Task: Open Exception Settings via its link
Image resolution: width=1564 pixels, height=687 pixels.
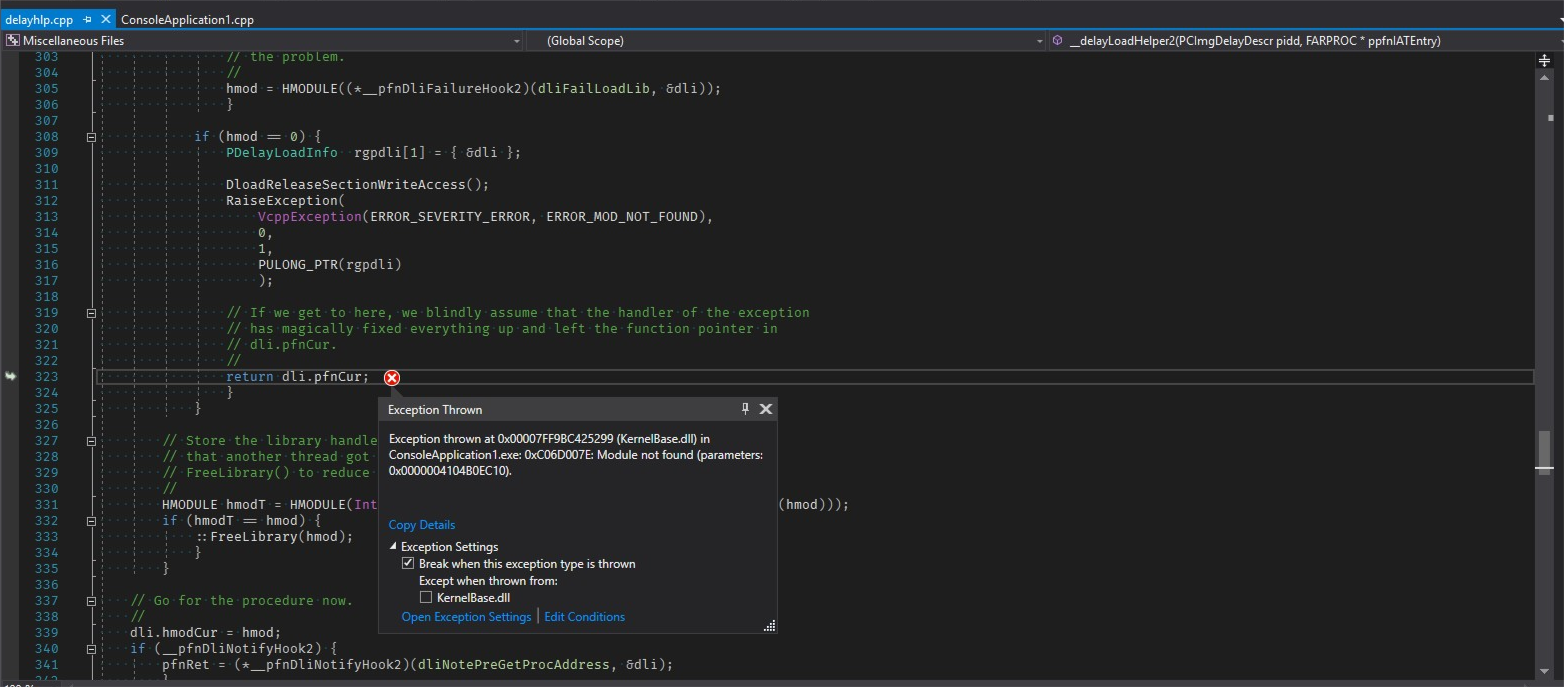Action: coord(466,617)
